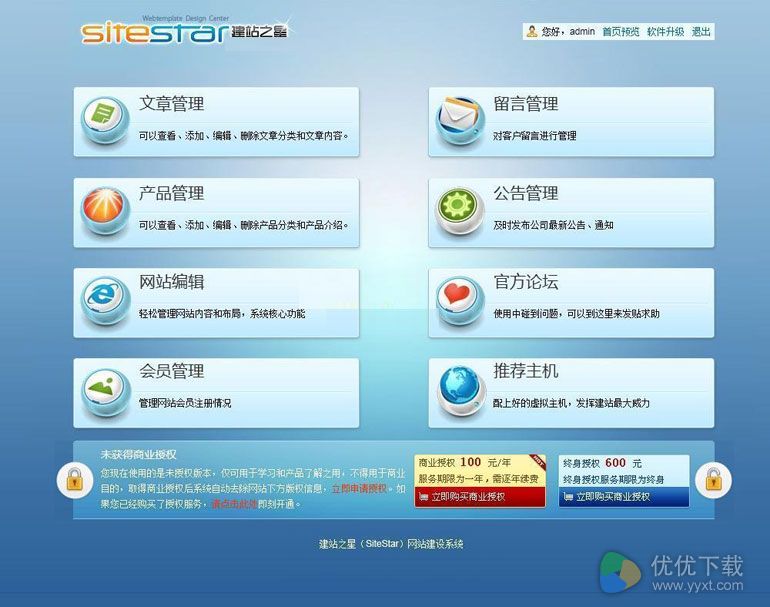Open the 推荐主机 heading
This screenshot has height=607, width=770.
click(526, 371)
